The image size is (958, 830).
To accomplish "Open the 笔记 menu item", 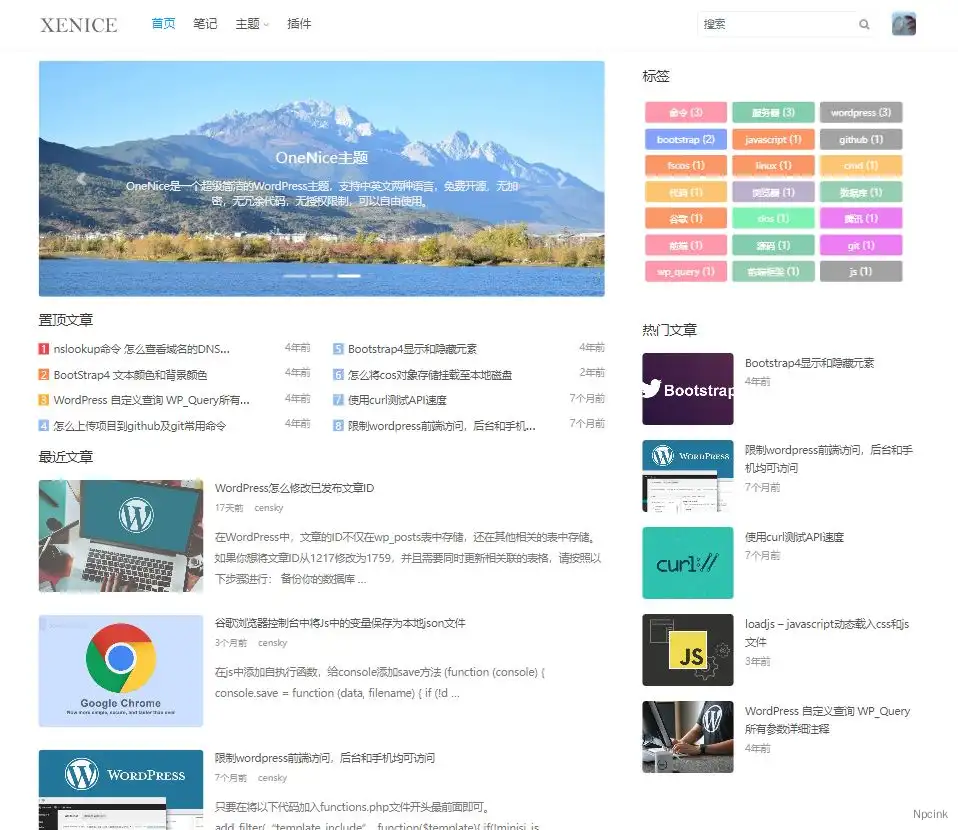I will tap(205, 23).
